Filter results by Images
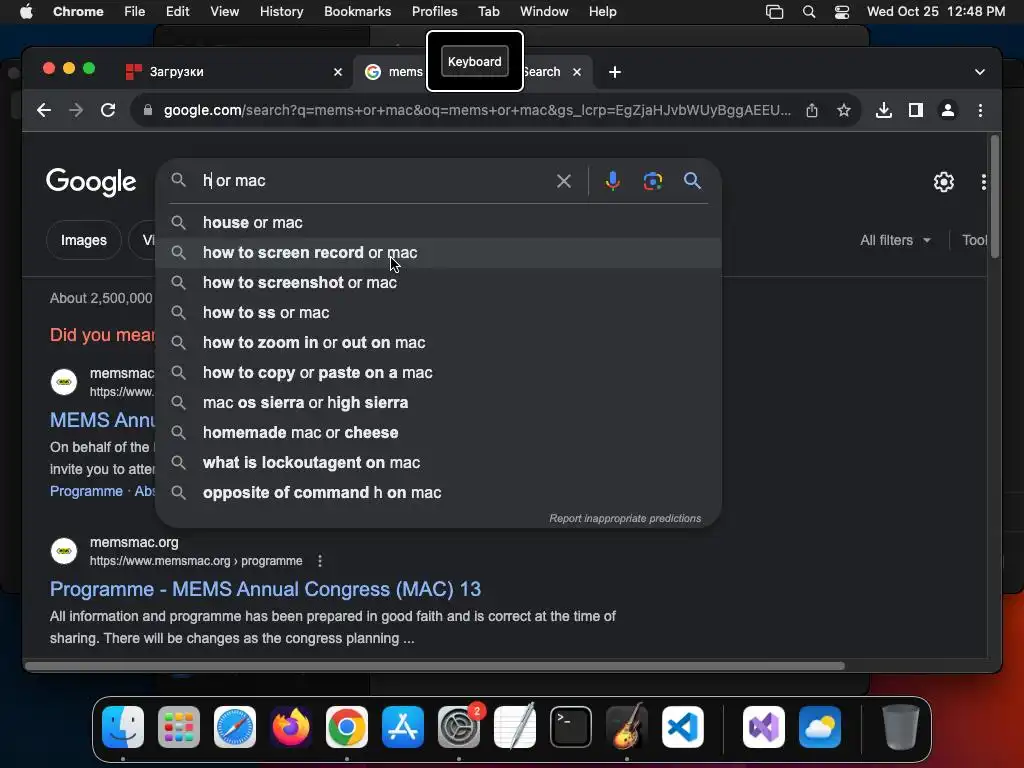Screen dimensions: 1024x768 point(84,240)
